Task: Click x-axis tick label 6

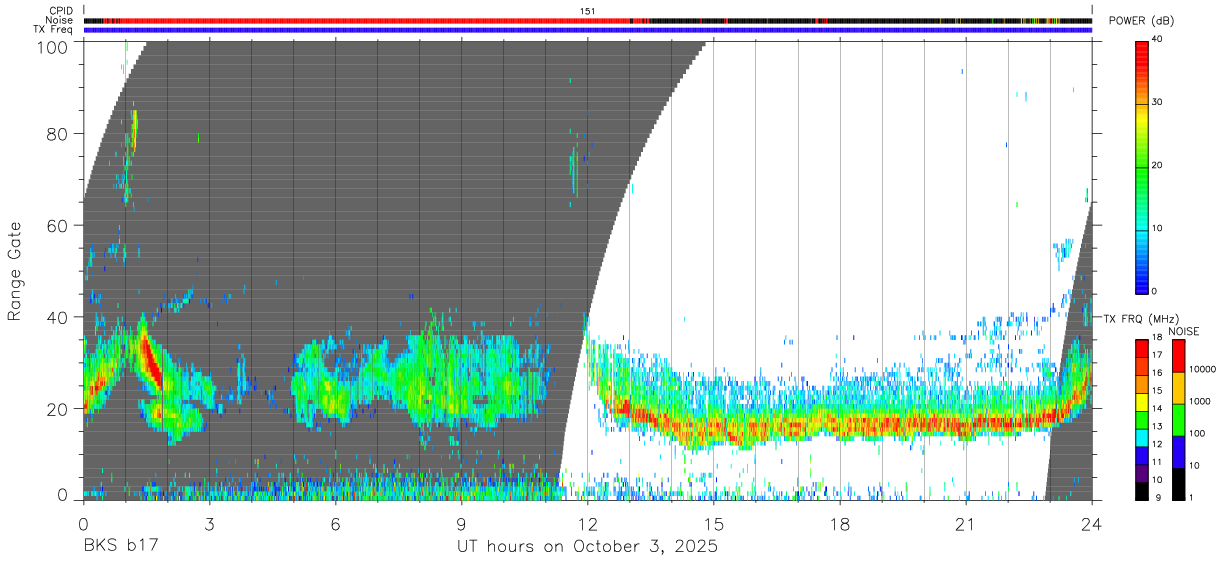Action: click(335, 524)
